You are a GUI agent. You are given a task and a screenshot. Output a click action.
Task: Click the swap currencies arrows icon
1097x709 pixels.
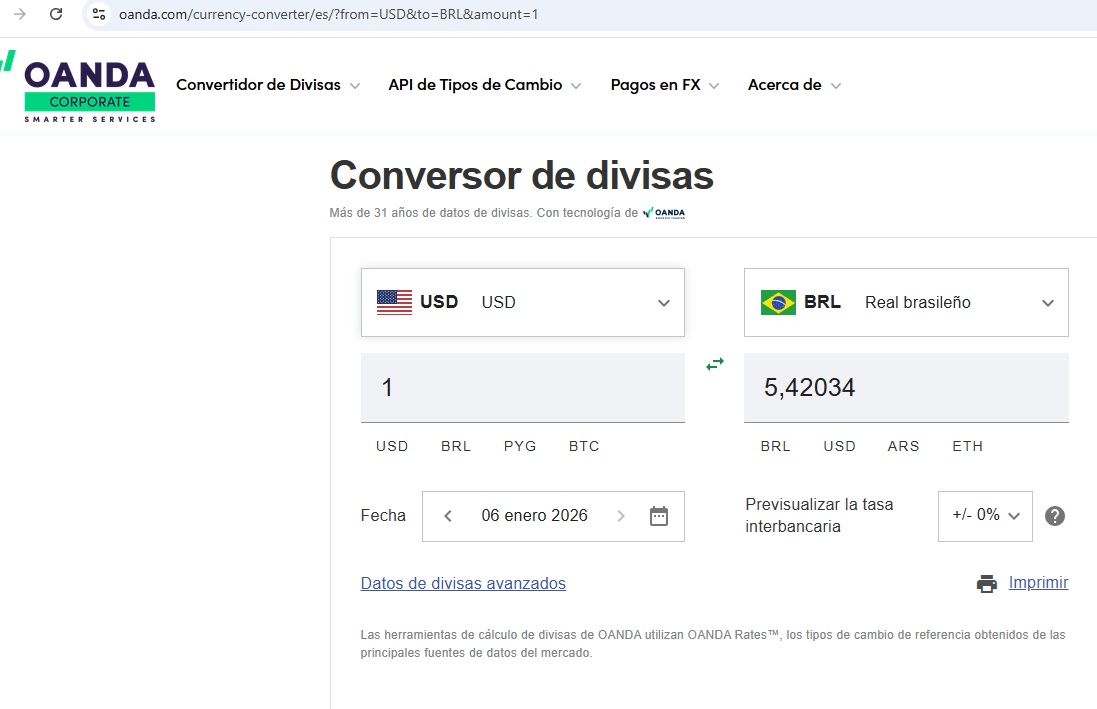(x=715, y=365)
